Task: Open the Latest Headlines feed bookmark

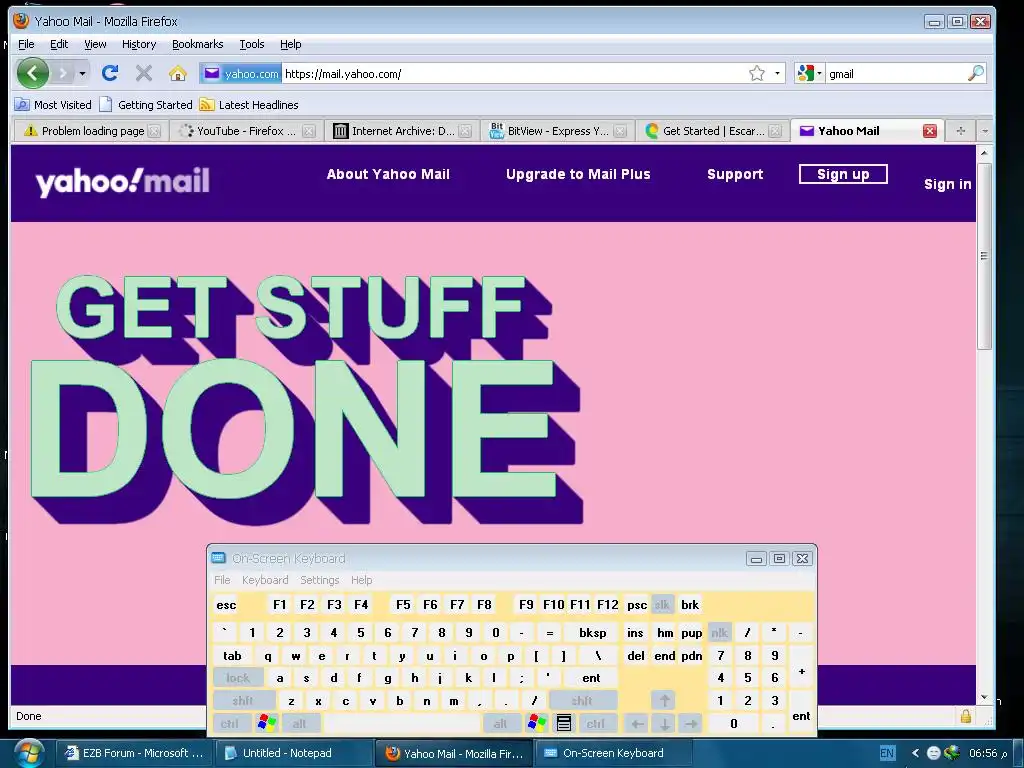Action: (x=249, y=104)
